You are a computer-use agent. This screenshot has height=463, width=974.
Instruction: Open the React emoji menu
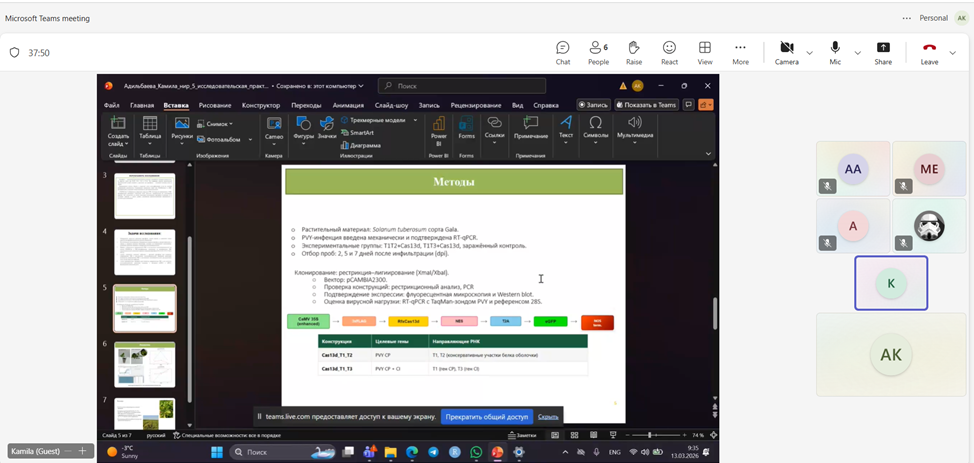click(669, 52)
